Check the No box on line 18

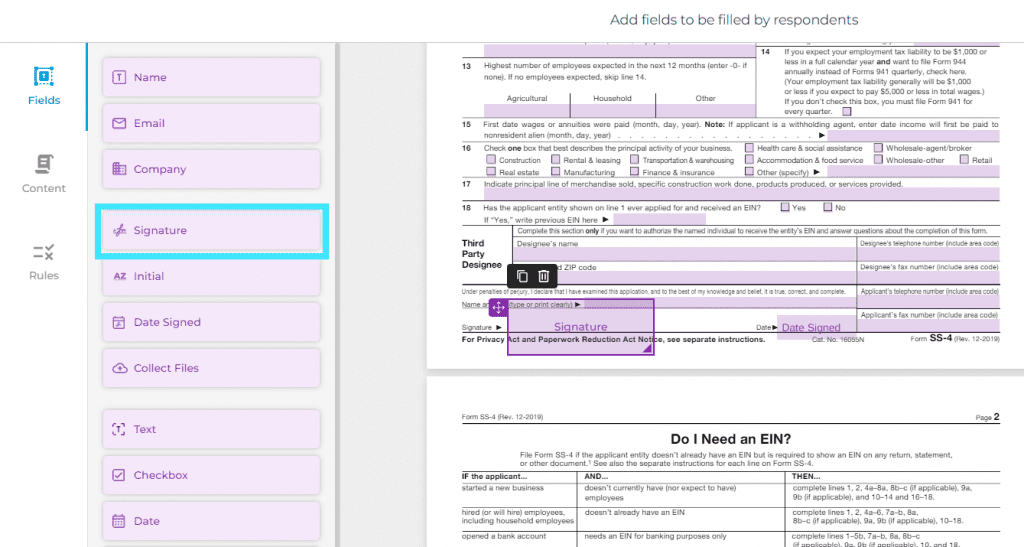pos(827,208)
